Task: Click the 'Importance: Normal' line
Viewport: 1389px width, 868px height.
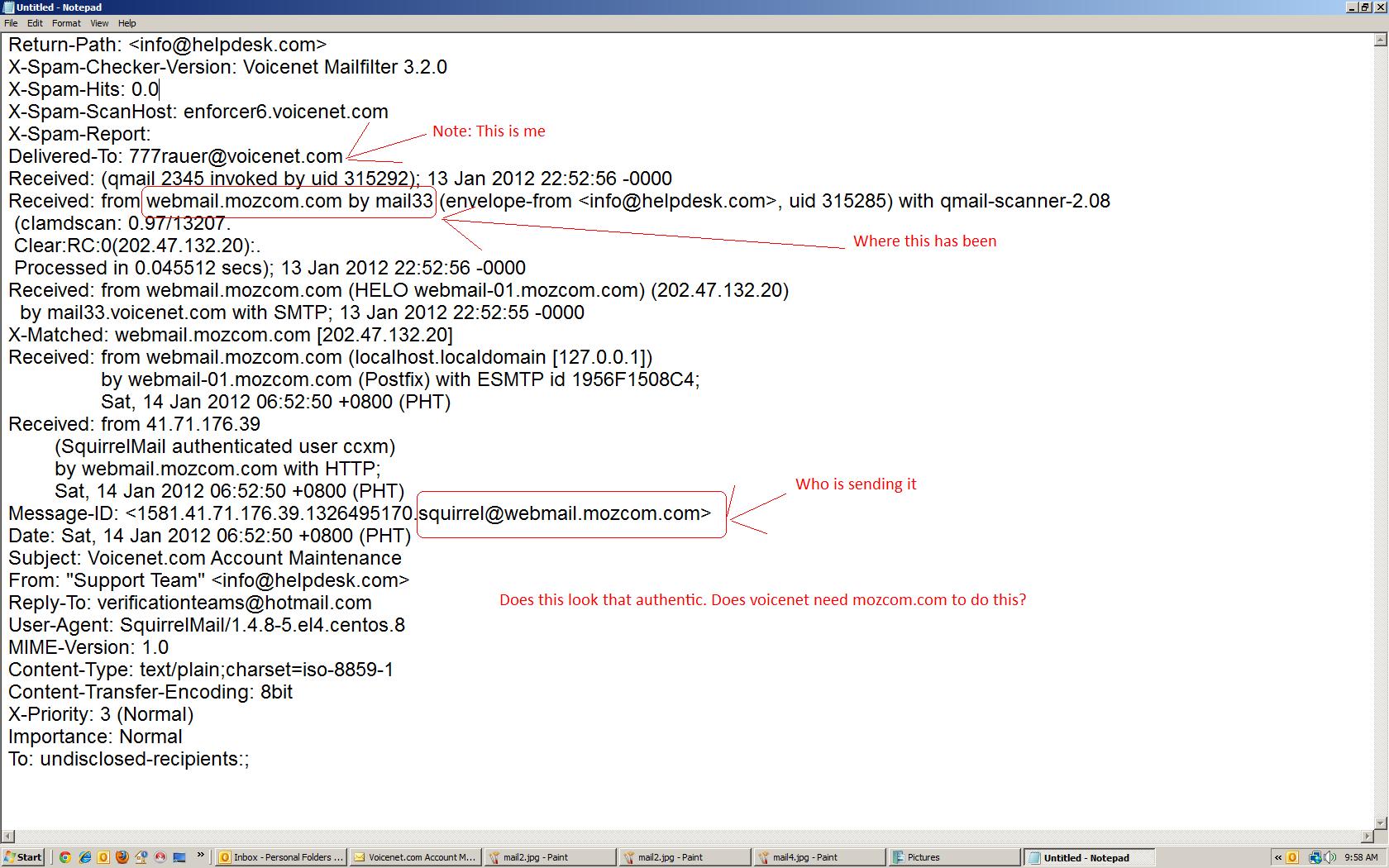Action: tap(95, 737)
